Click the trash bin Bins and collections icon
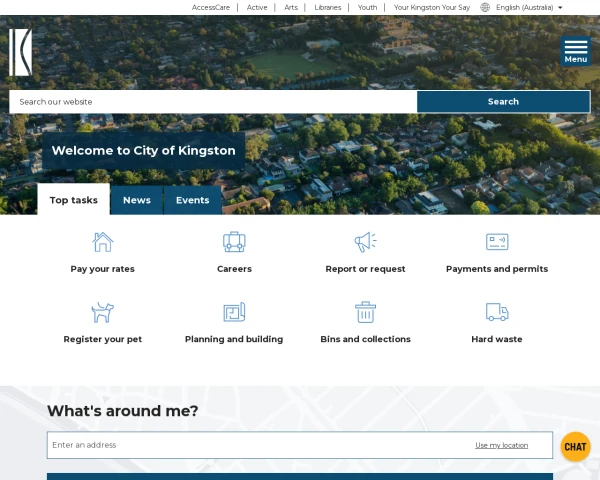Screen dimensions: 600x480 pos(365,312)
